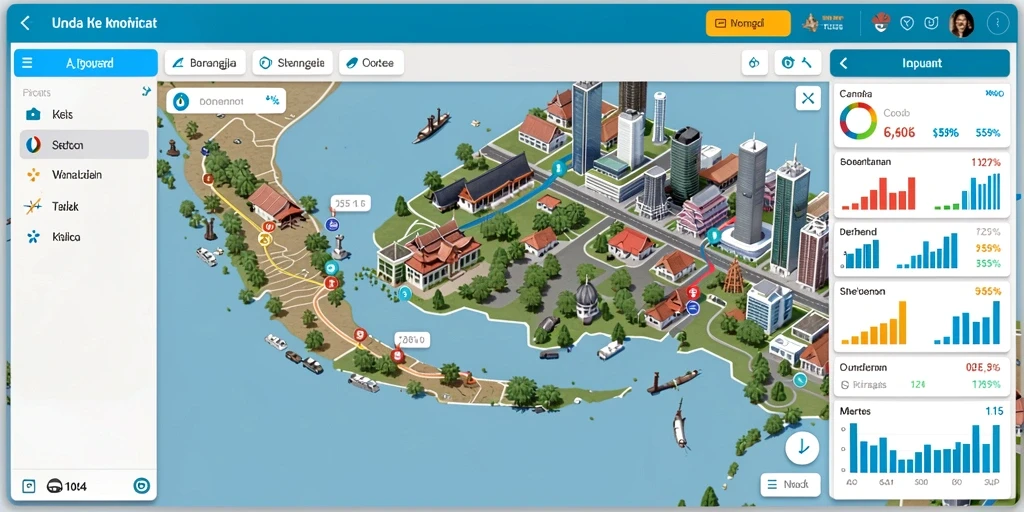The height and width of the screenshot is (512, 1024).
Task: Click the user avatar in the top bar
Action: 961,24
